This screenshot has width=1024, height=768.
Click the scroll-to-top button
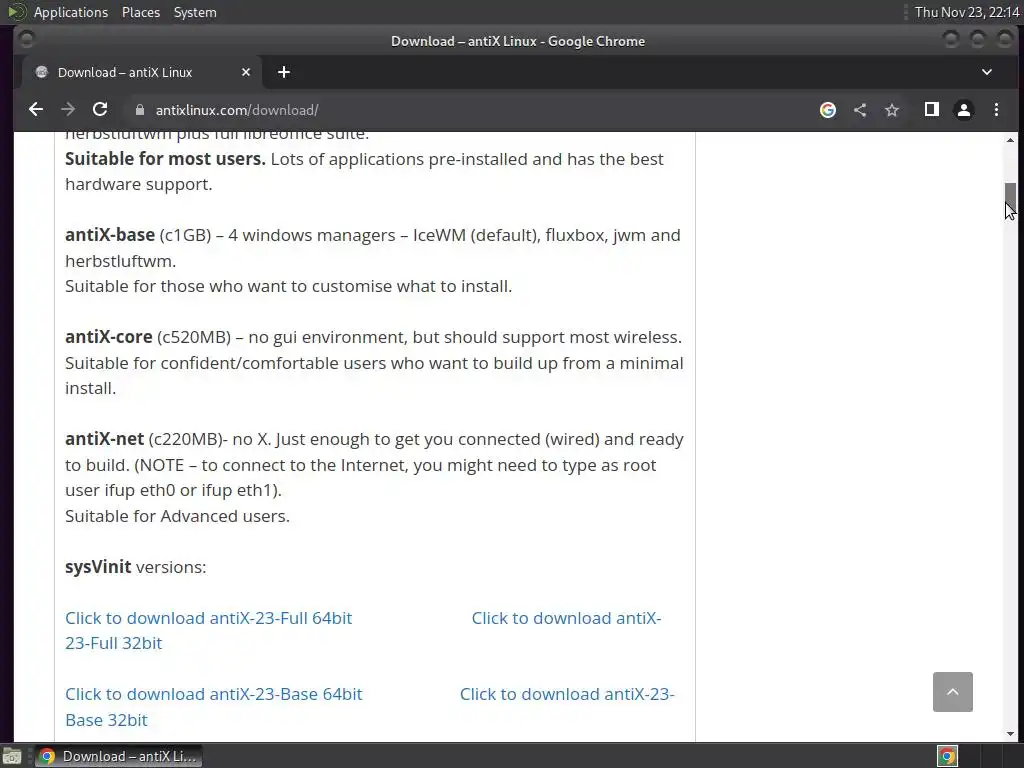(953, 692)
